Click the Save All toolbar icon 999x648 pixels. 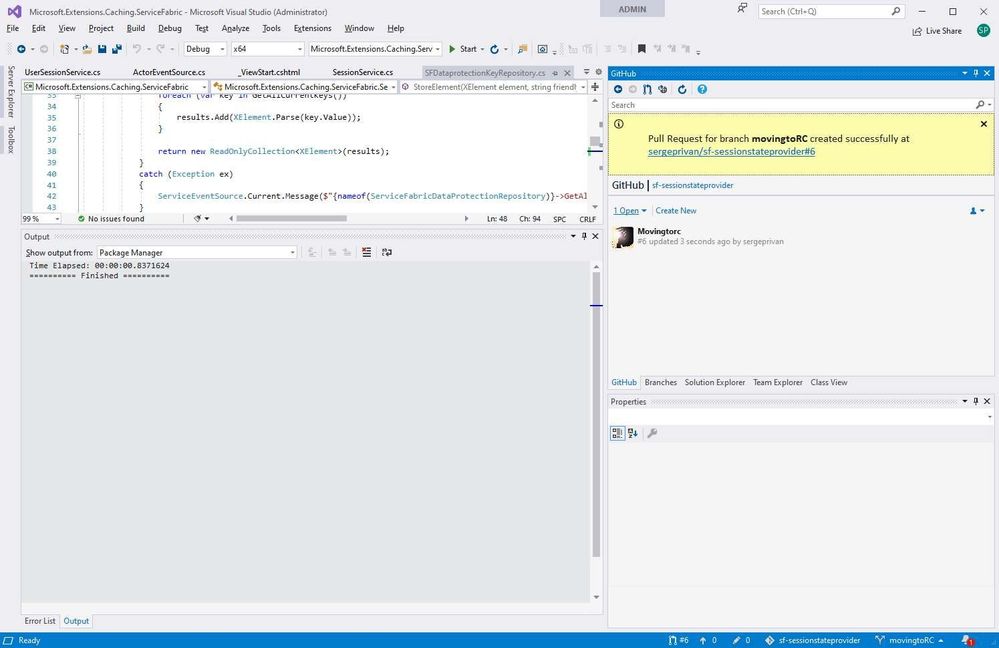tap(117, 49)
